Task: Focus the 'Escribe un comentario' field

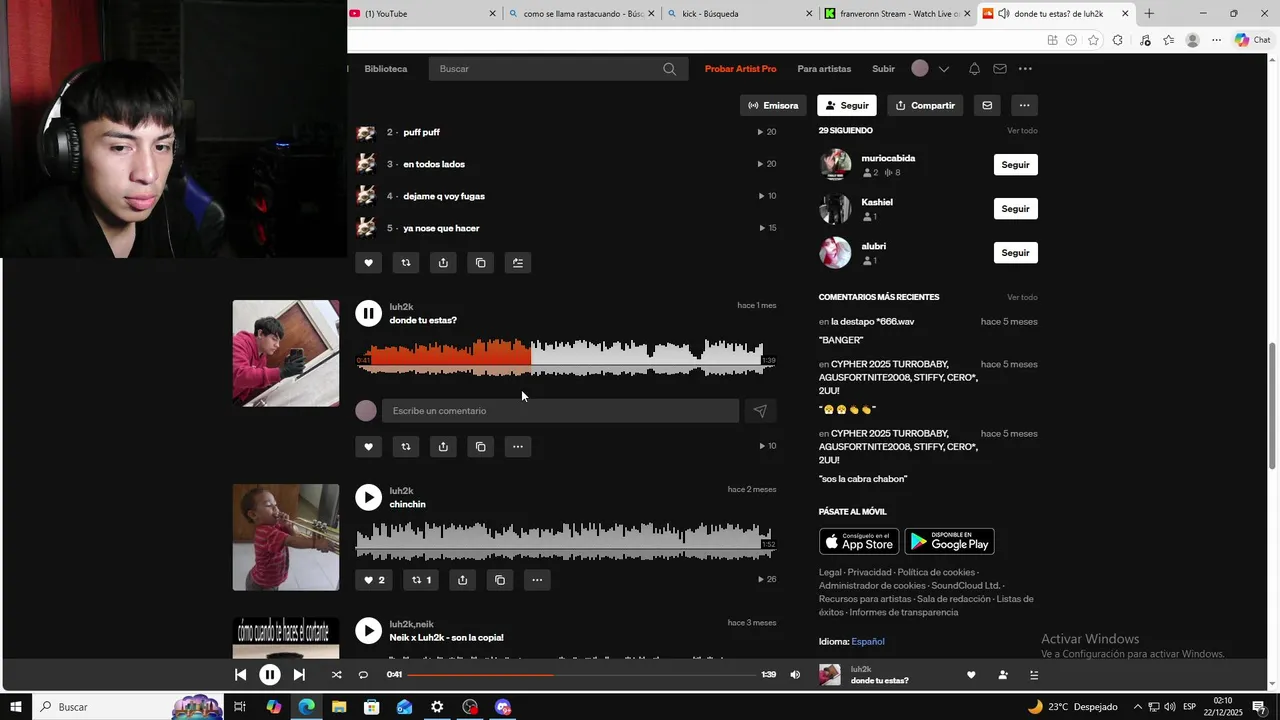Action: tap(560, 411)
